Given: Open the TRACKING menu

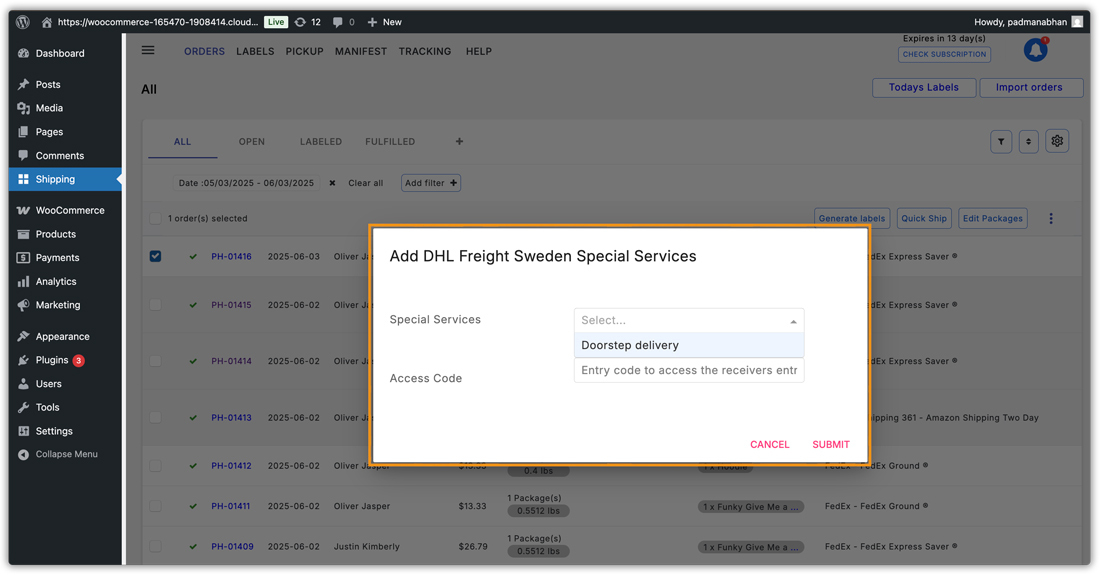Looking at the screenshot, I should [x=425, y=51].
